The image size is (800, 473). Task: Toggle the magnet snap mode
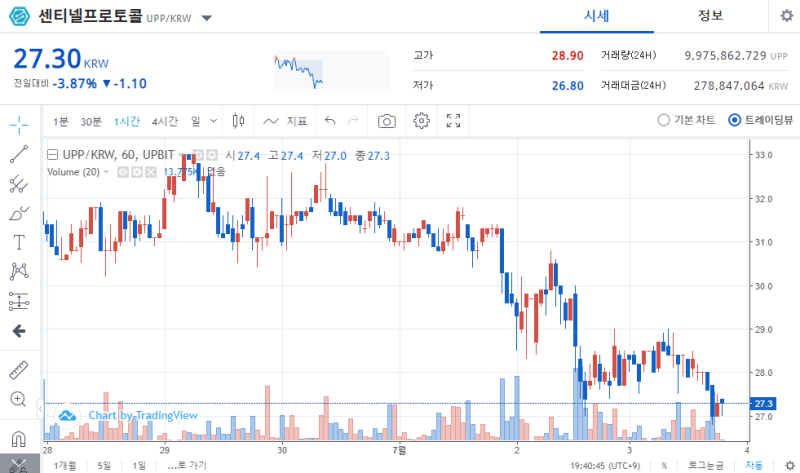(18, 439)
